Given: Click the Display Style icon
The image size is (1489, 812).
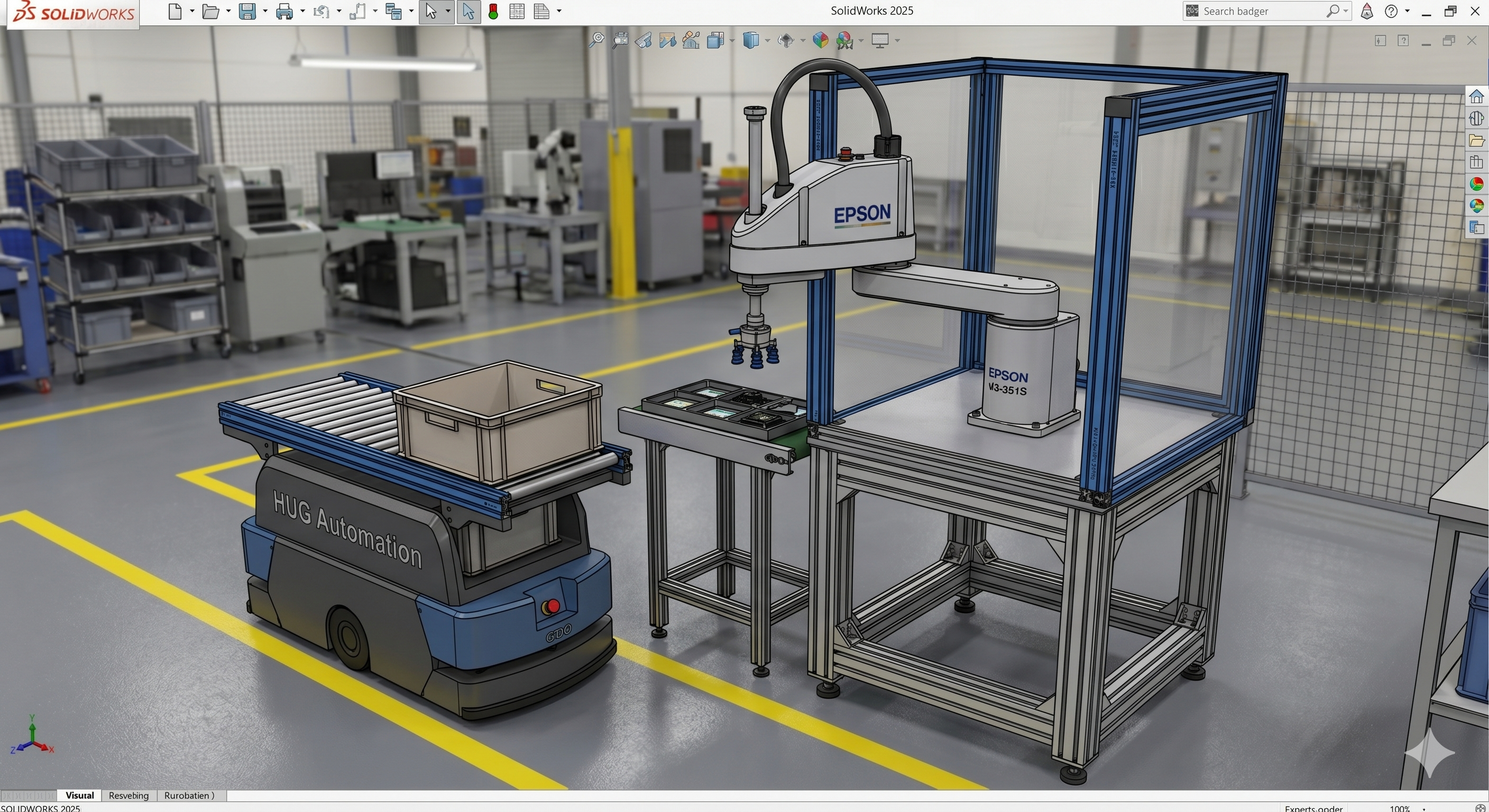Looking at the screenshot, I should 750,40.
